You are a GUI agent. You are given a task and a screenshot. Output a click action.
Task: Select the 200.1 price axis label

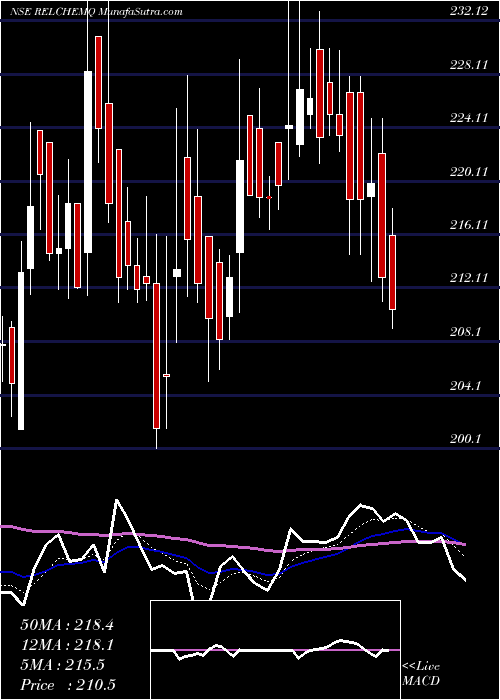coord(465,438)
